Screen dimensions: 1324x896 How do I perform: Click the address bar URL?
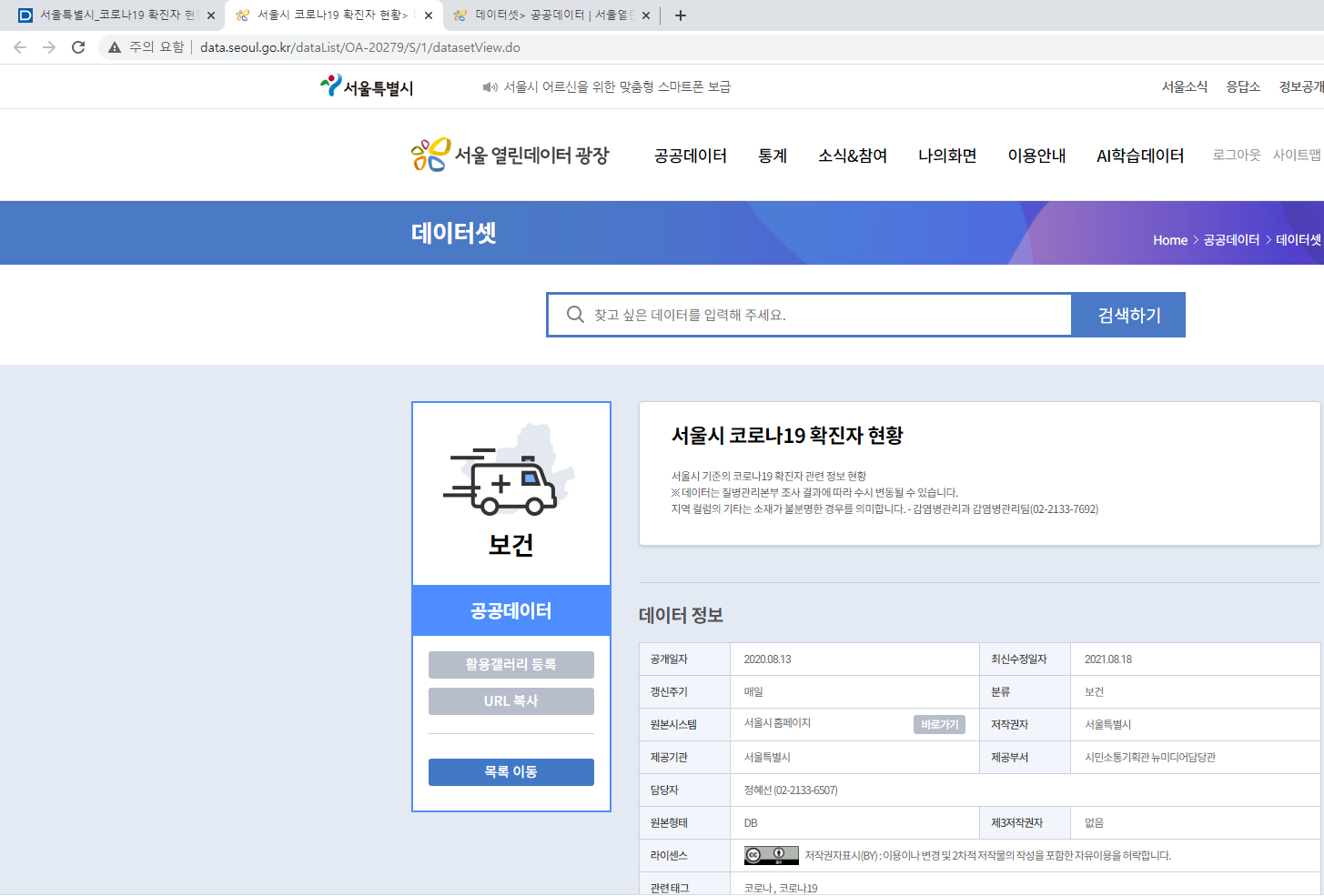click(360, 47)
